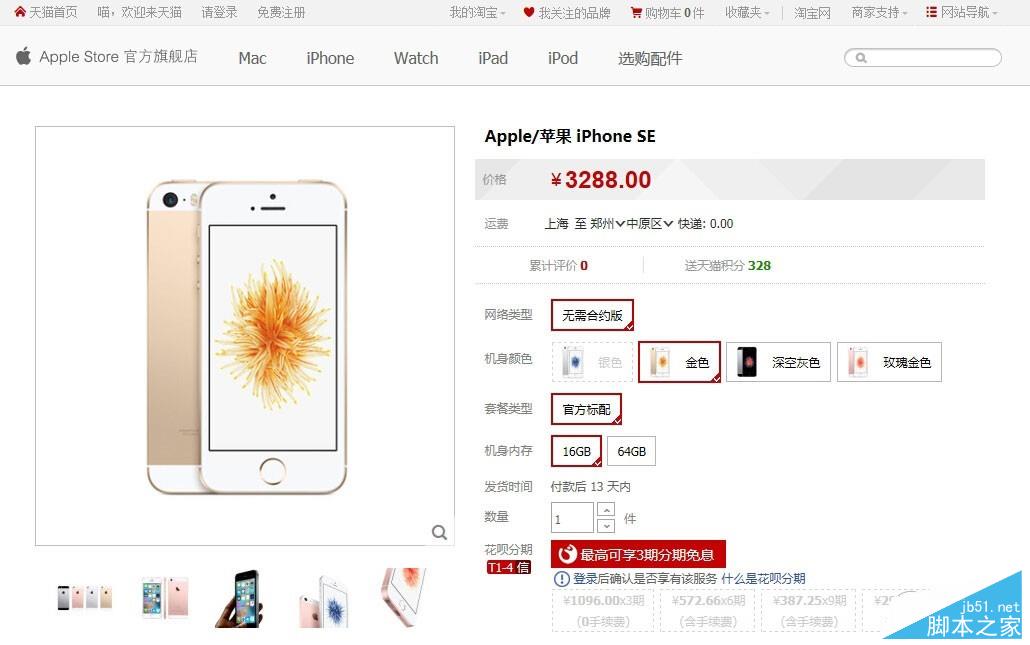Open the iPhone menu item
The height and width of the screenshot is (645, 1030).
(330, 58)
